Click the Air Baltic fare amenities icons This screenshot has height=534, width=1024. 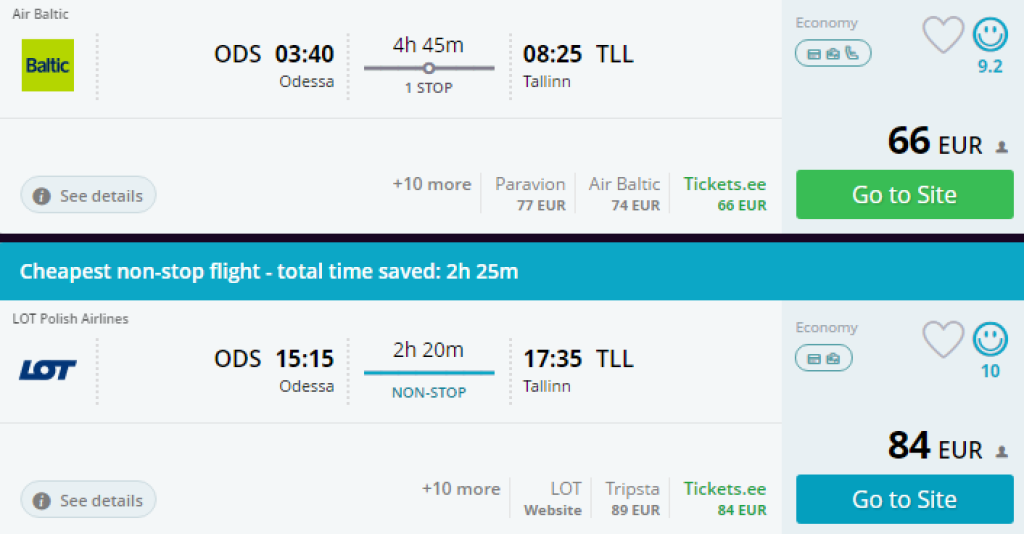tap(833, 53)
